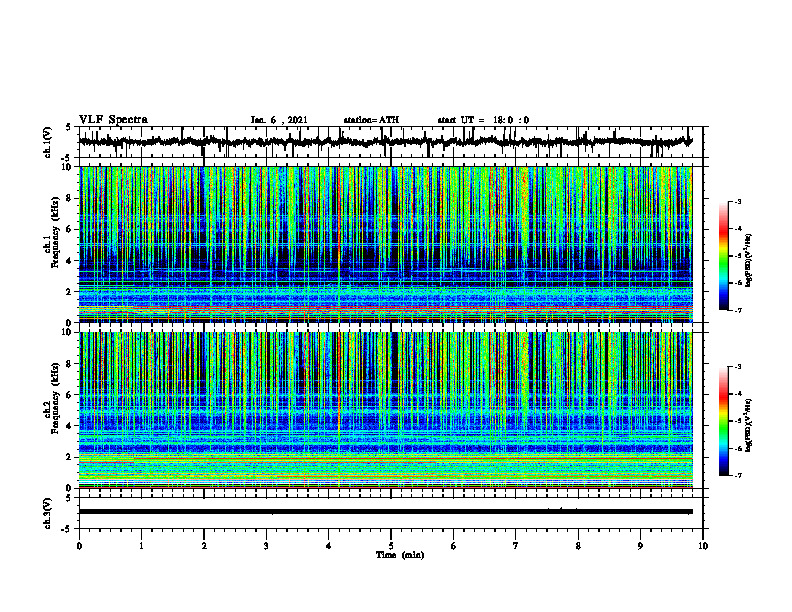Click the "ch.1(V)" axis label
792x612 pixels.
[47, 142]
